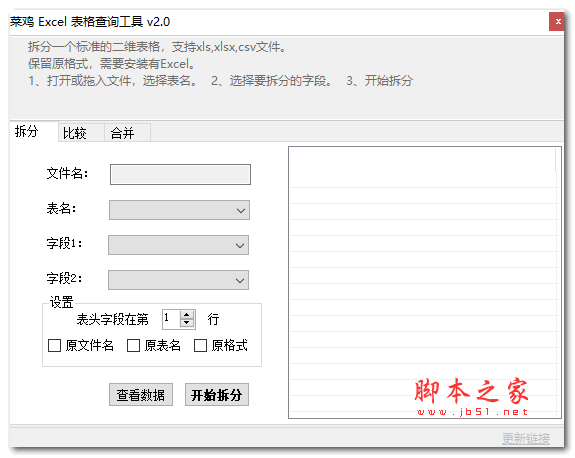The image size is (575, 458).
Task: Click the header row number field
Action: click(x=171, y=319)
